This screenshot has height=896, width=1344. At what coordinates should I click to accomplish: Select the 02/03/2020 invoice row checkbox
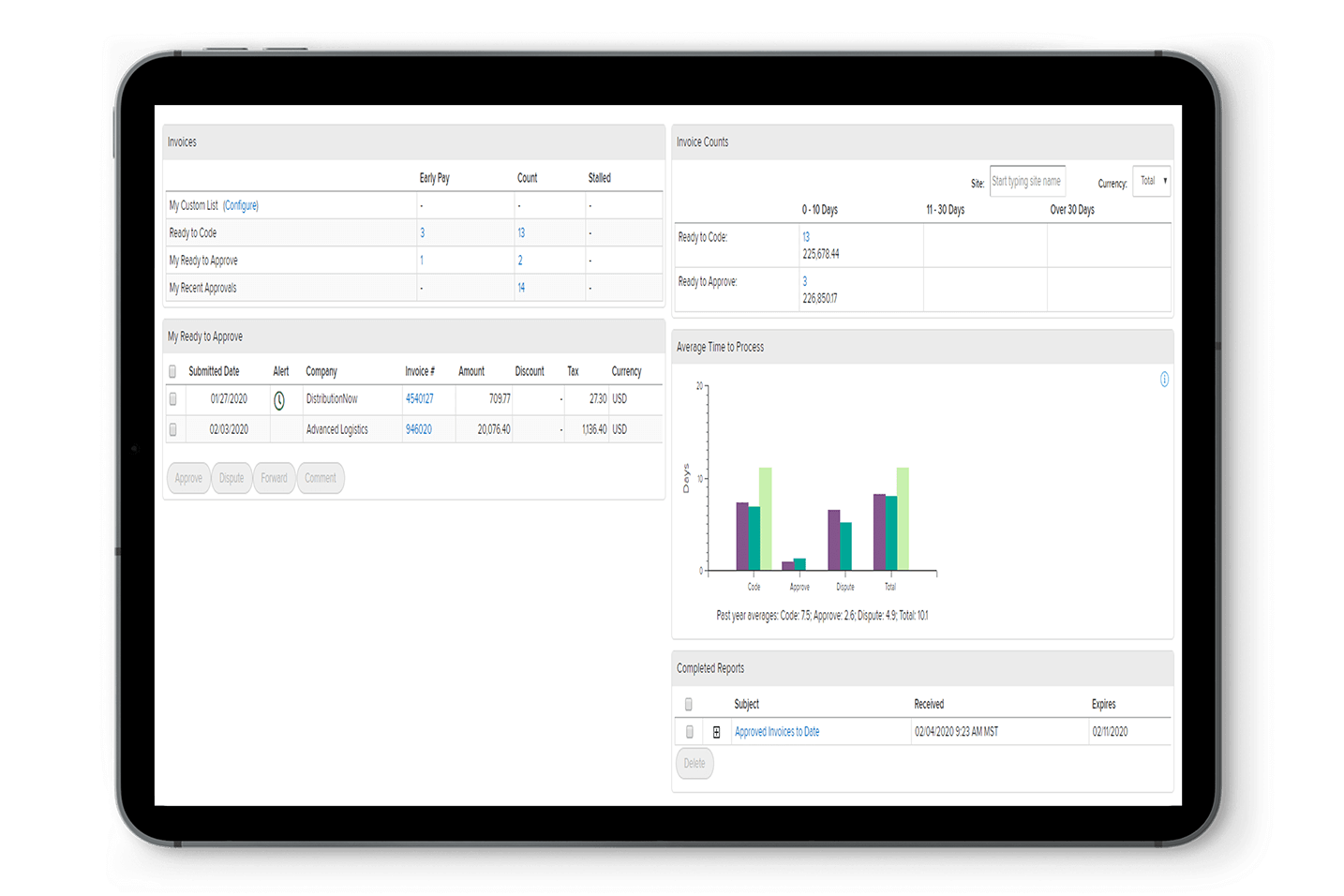pyautogui.click(x=172, y=429)
